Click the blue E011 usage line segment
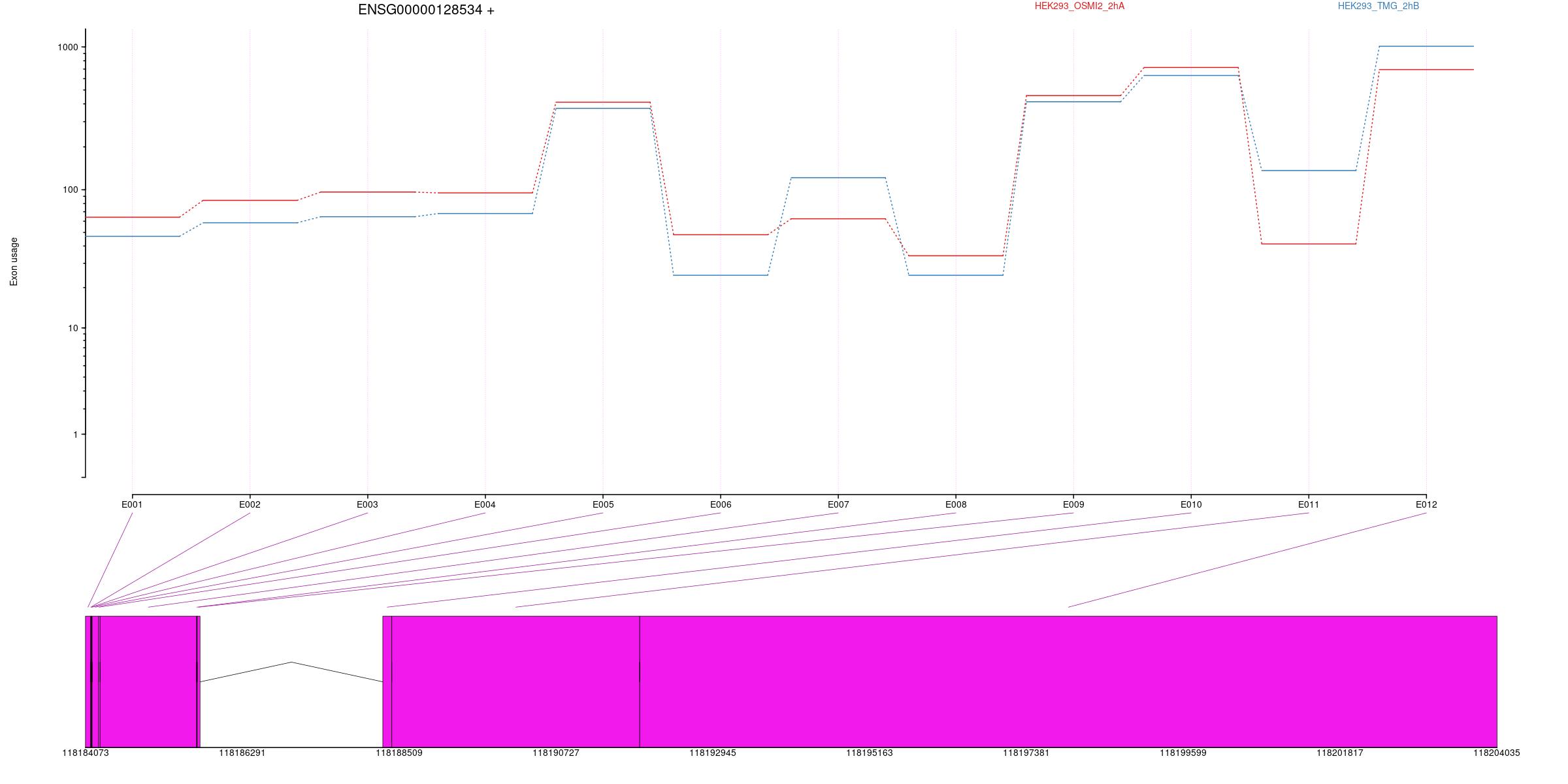This screenshot has width=1568, height=784. coord(1309,171)
